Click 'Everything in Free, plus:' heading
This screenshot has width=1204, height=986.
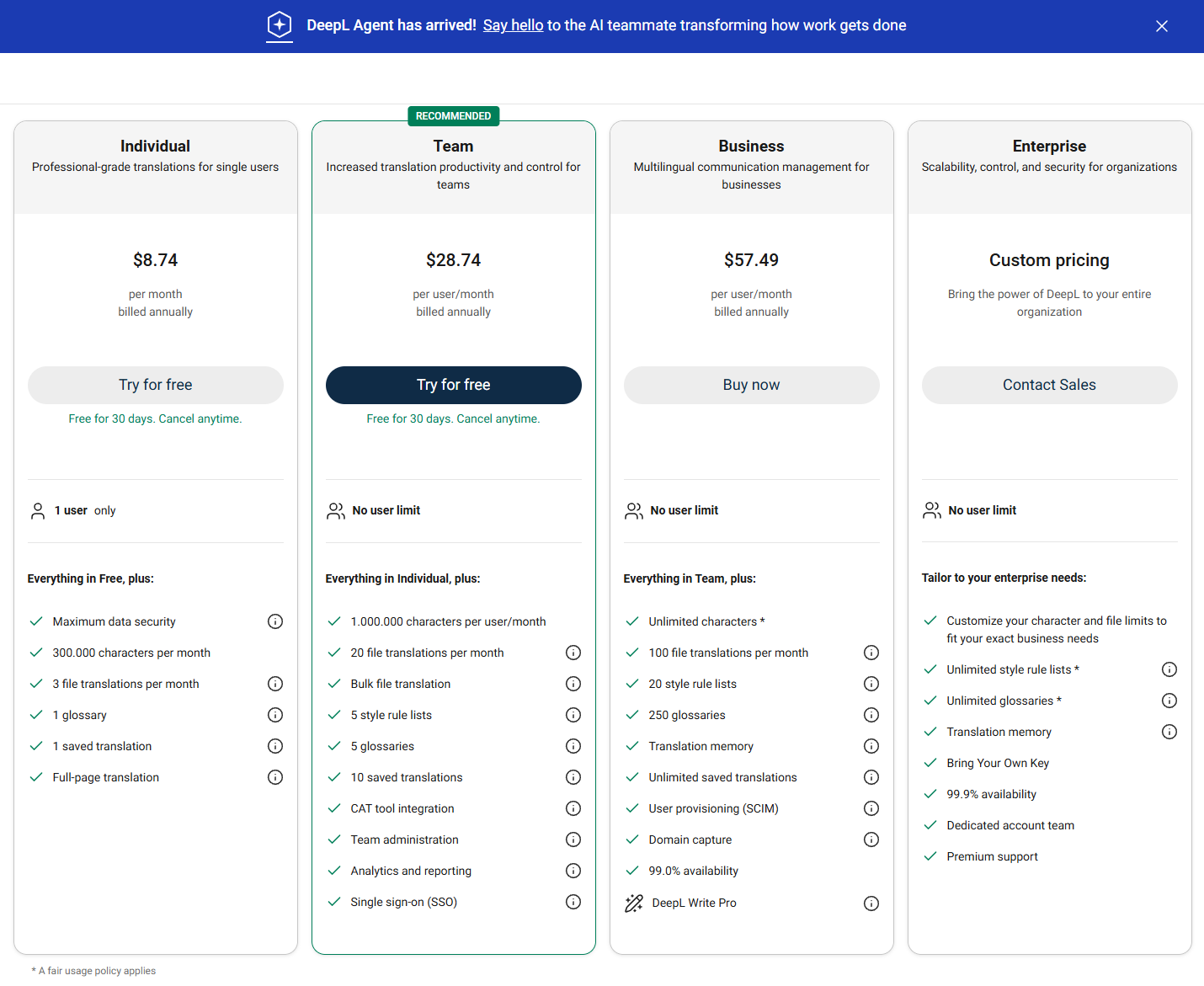click(x=91, y=578)
